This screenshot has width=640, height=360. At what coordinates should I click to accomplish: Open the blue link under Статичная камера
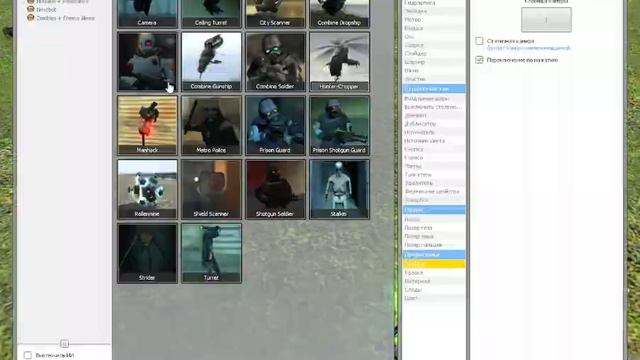point(529,48)
